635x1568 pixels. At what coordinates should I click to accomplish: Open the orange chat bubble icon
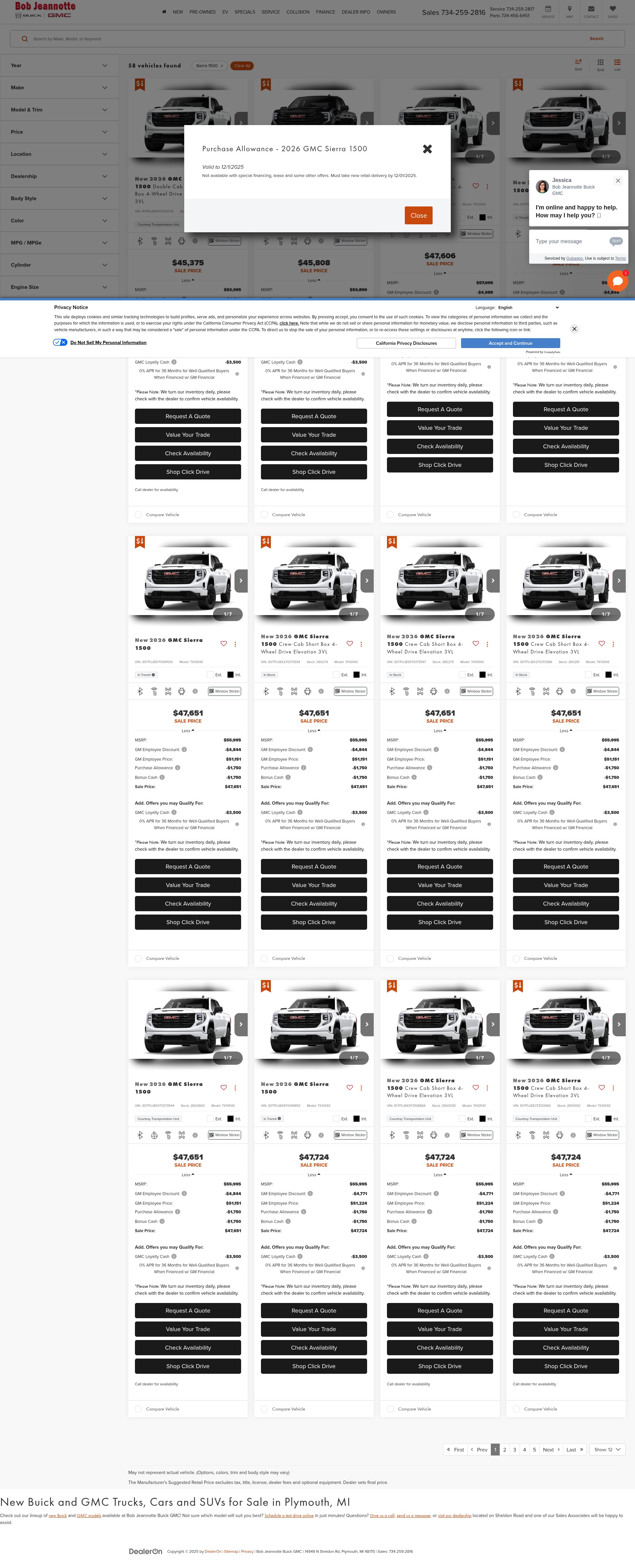tap(617, 281)
